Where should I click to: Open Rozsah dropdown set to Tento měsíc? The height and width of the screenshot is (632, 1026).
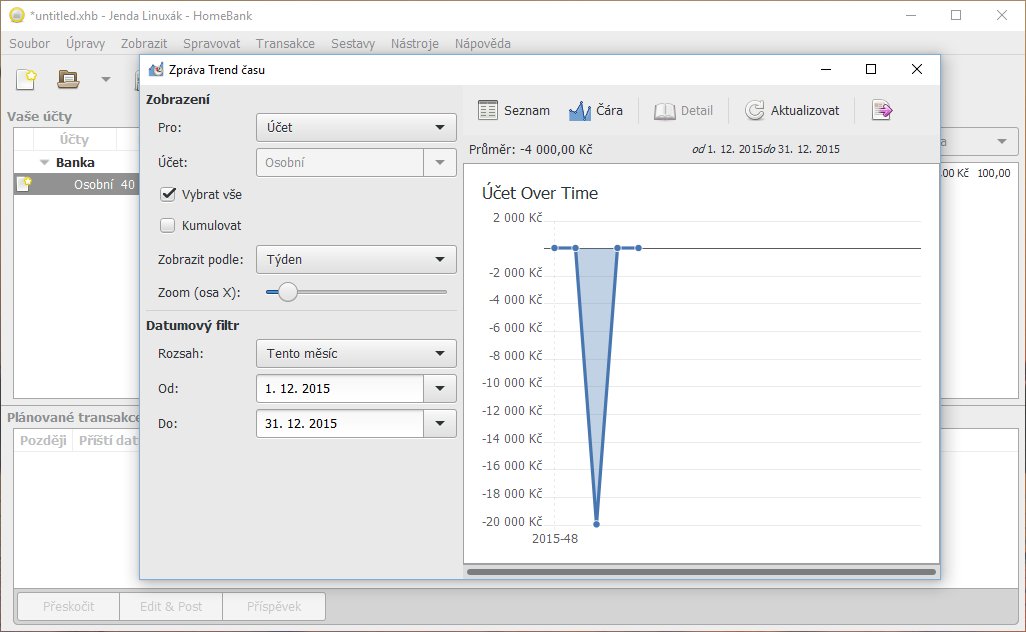pos(356,353)
